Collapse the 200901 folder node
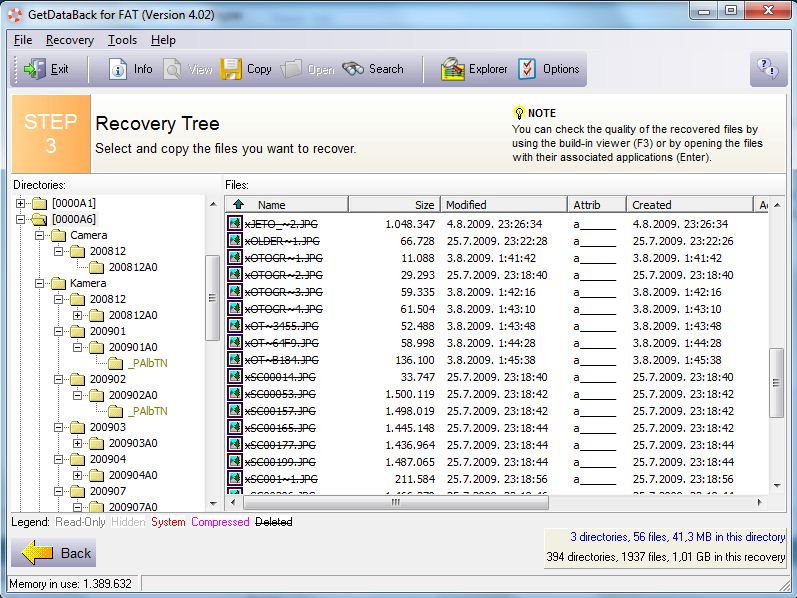Image resolution: width=797 pixels, height=598 pixels. (x=58, y=332)
